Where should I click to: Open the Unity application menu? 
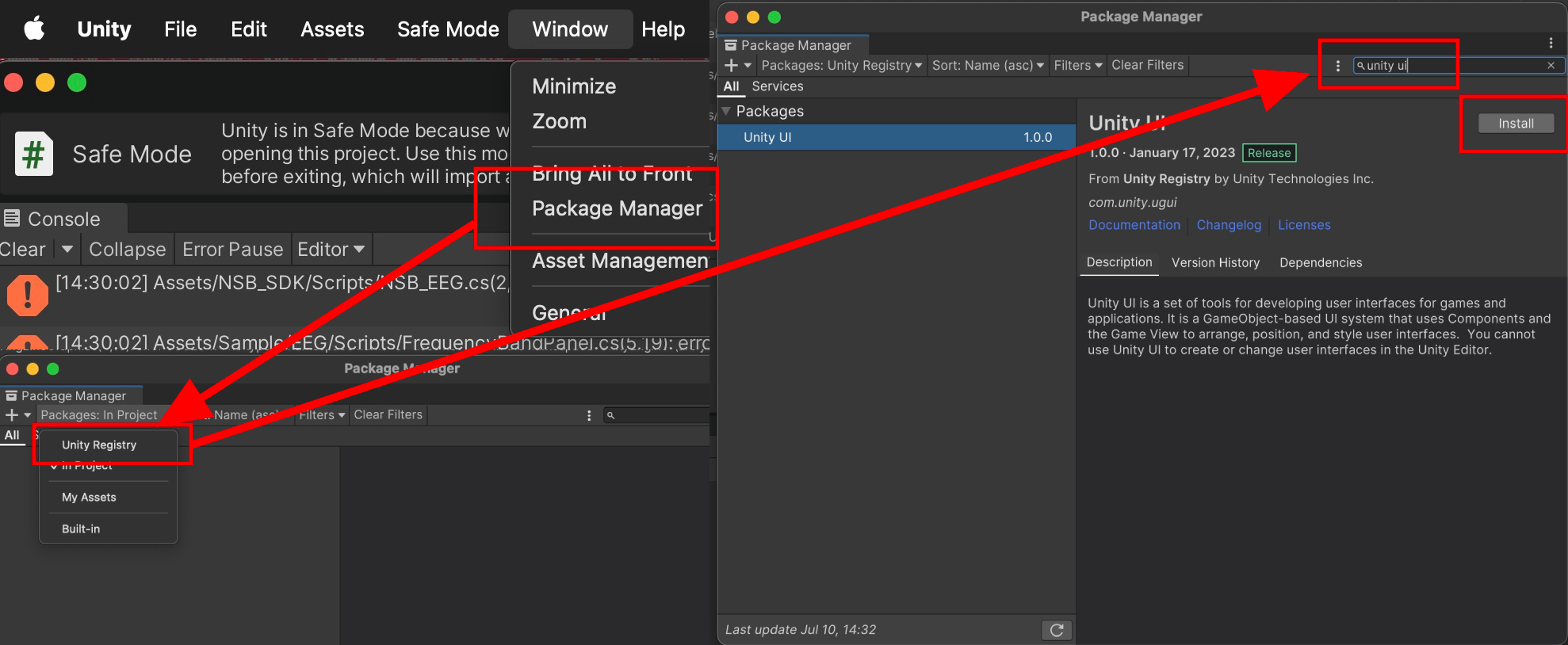104,29
